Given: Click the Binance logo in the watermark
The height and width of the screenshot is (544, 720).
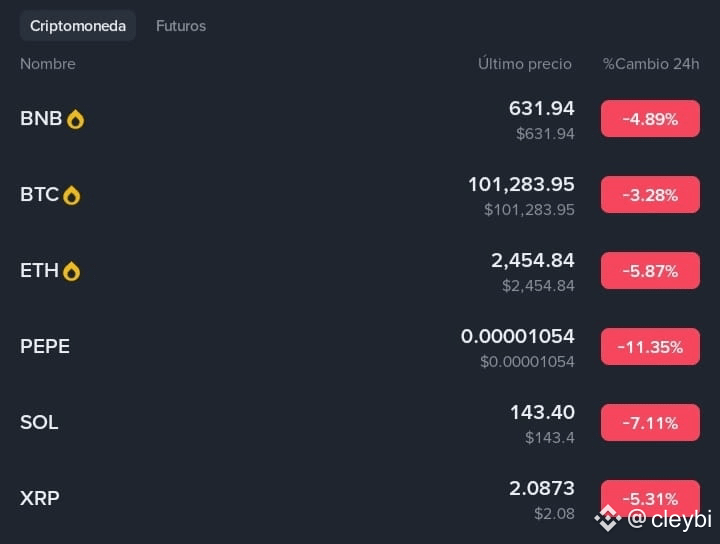Looking at the screenshot, I should (x=608, y=519).
